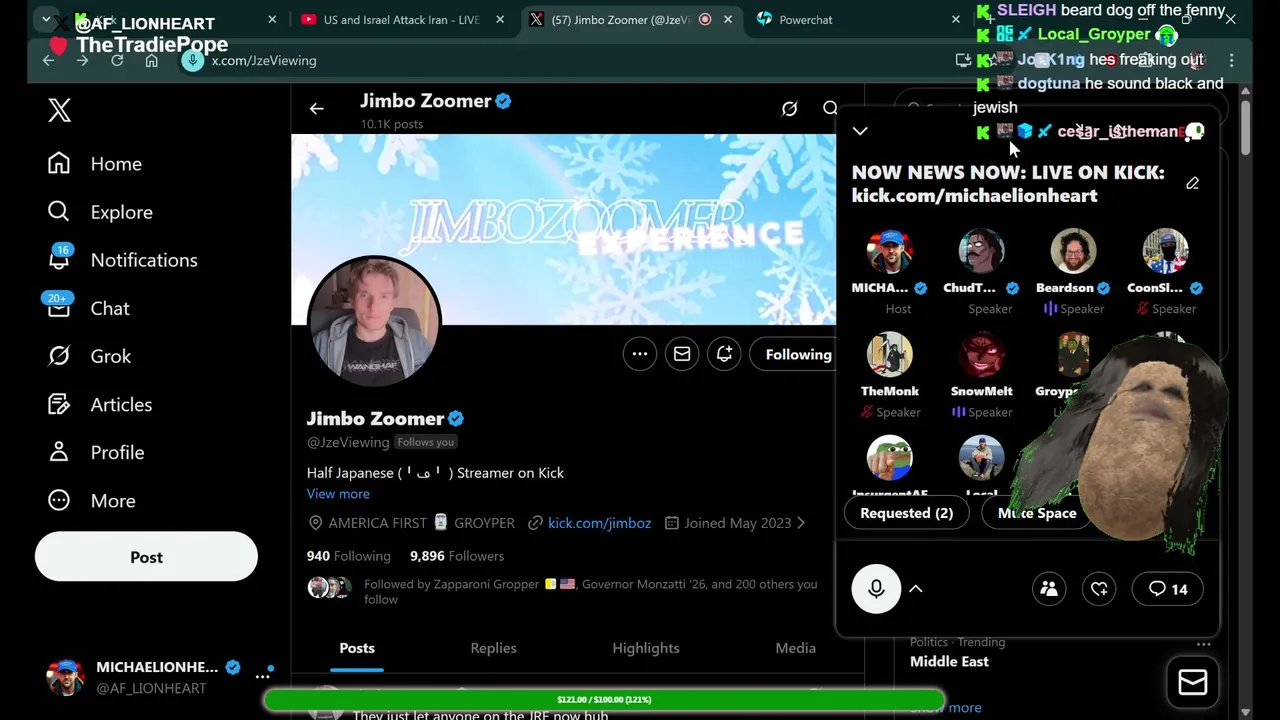Reload the page in browser
This screenshot has height=720, width=1280.
(117, 61)
